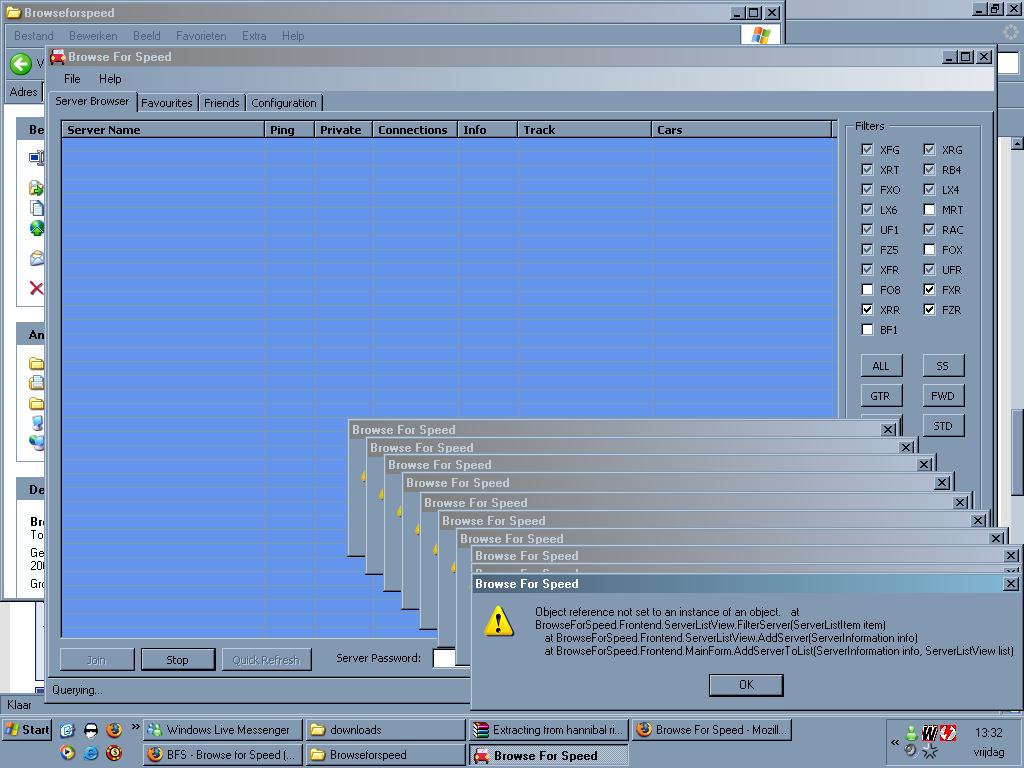The height and width of the screenshot is (768, 1024).
Task: Click the warning icon in error dialog
Action: coord(499,621)
